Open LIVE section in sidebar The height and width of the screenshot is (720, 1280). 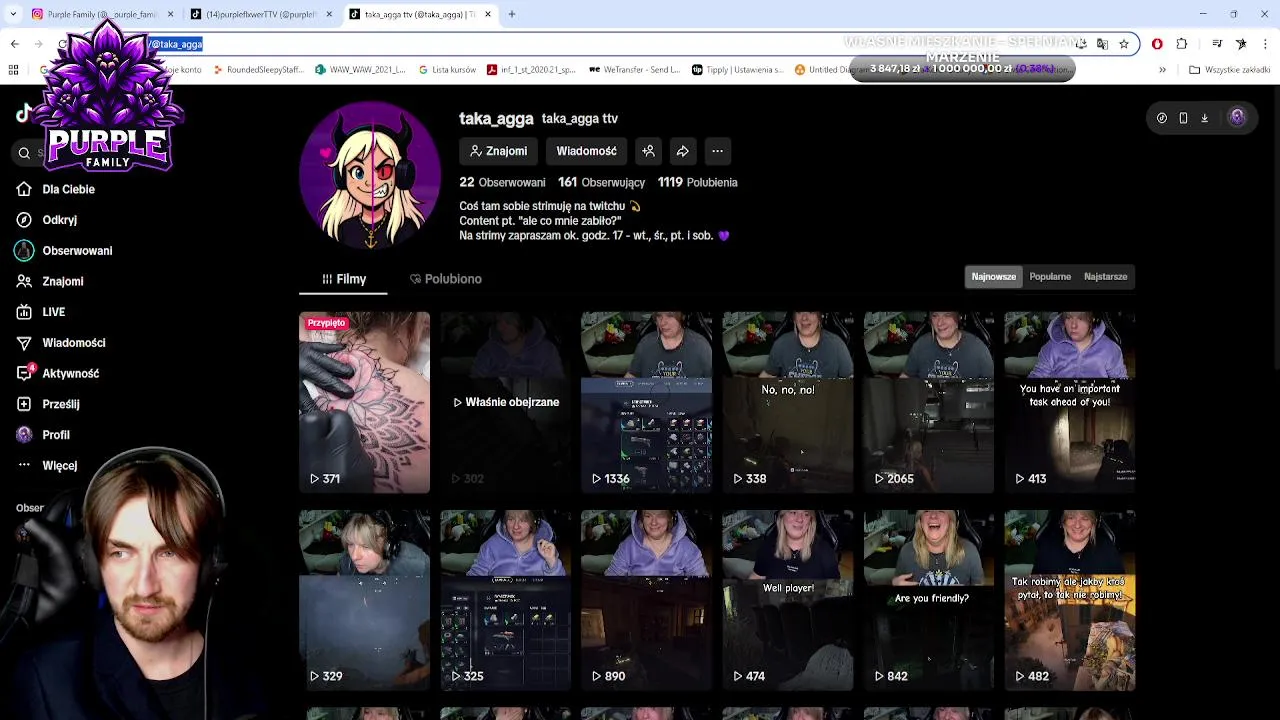(41, 312)
